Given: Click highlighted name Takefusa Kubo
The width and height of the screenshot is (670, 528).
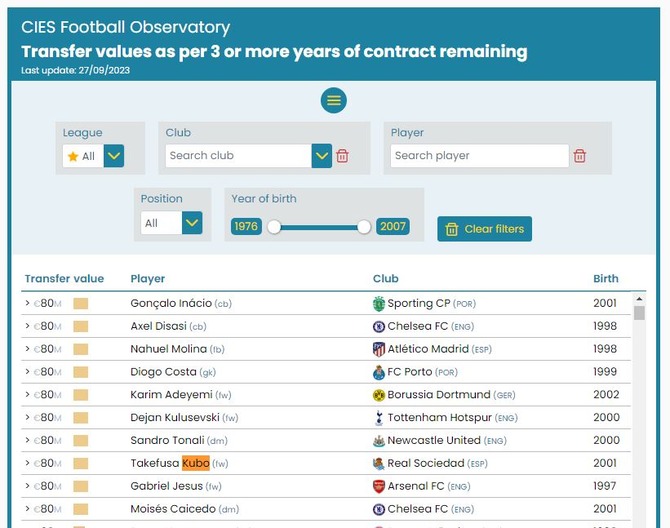Looking at the screenshot, I should pyautogui.click(x=170, y=463).
